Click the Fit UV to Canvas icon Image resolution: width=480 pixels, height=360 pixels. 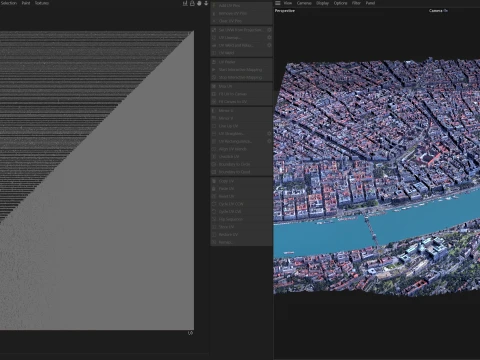click(214, 94)
